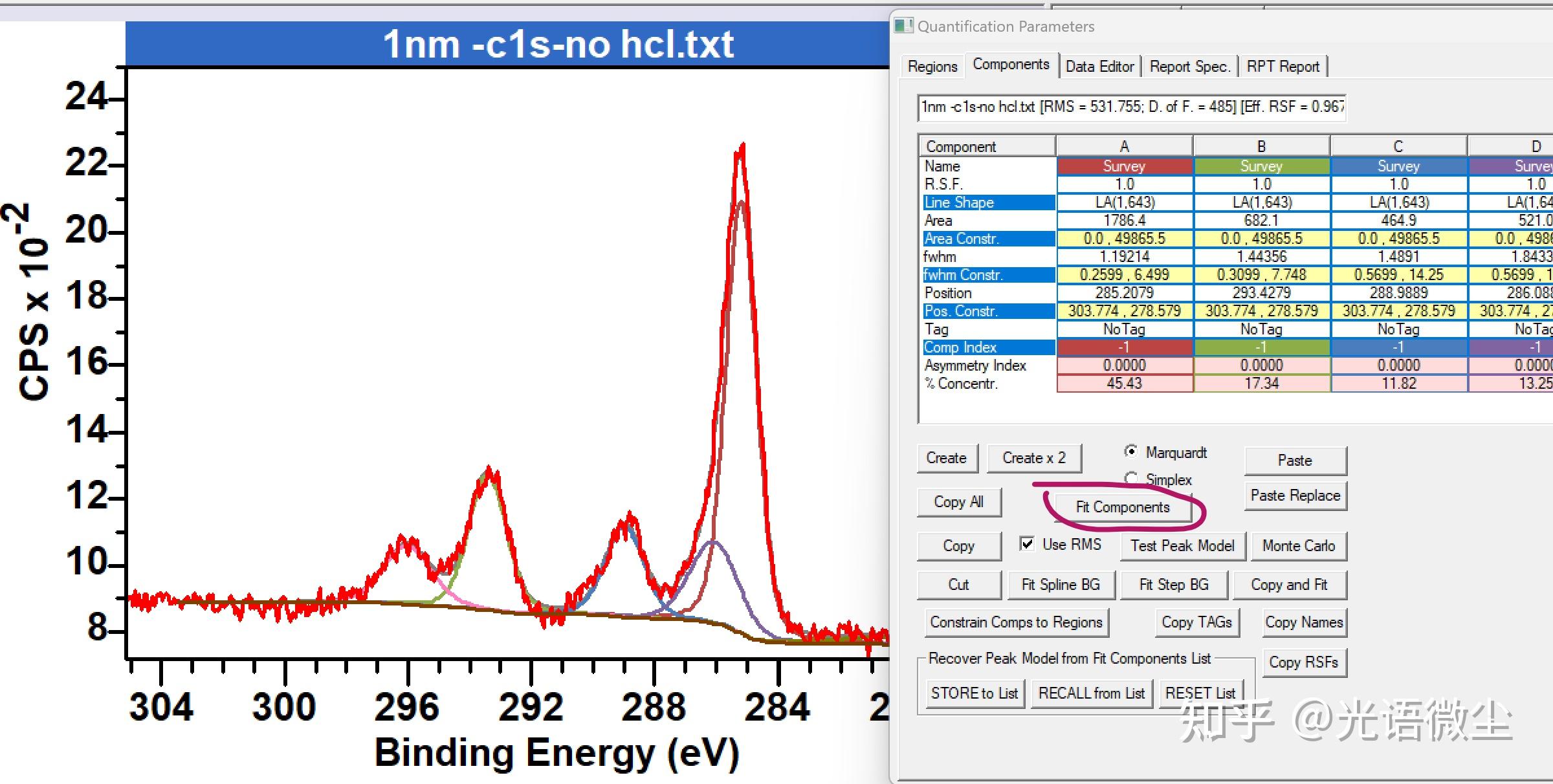Open the Data Editor tab
The image size is (1553, 784).
click(x=1099, y=67)
